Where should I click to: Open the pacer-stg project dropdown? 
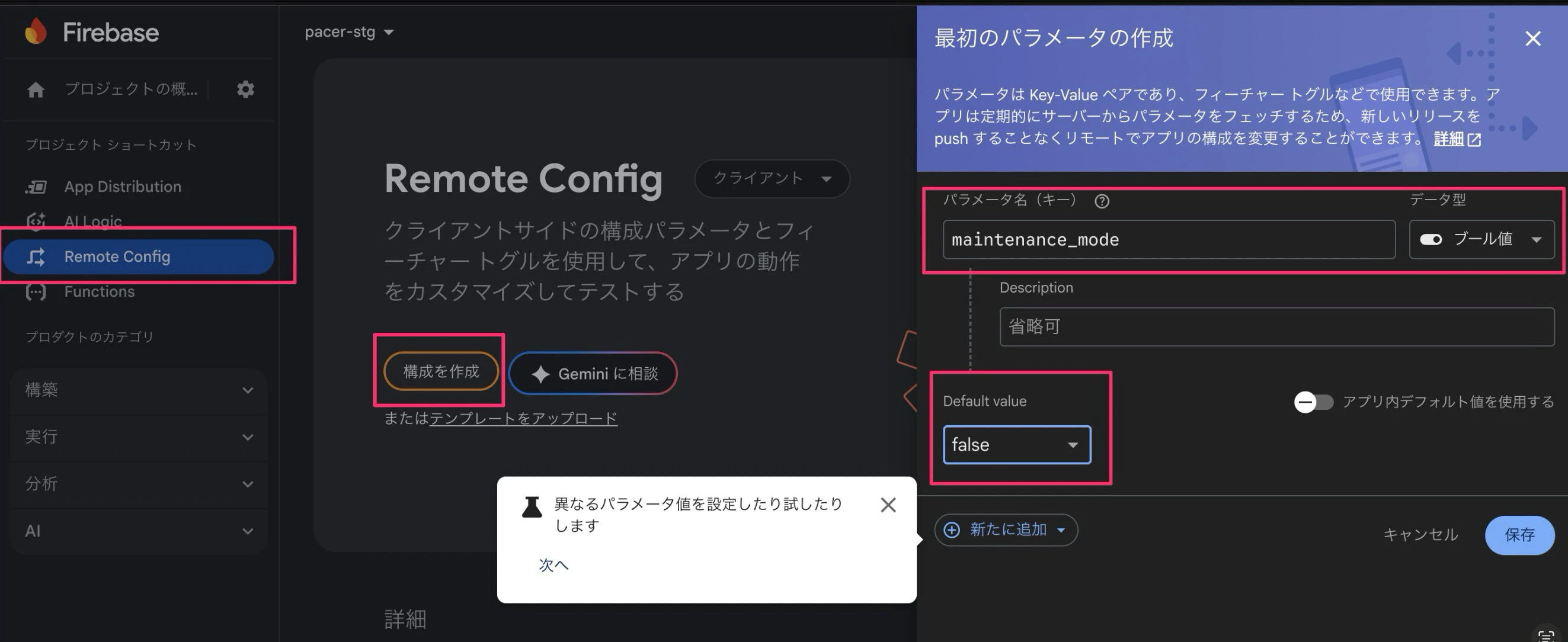point(349,31)
